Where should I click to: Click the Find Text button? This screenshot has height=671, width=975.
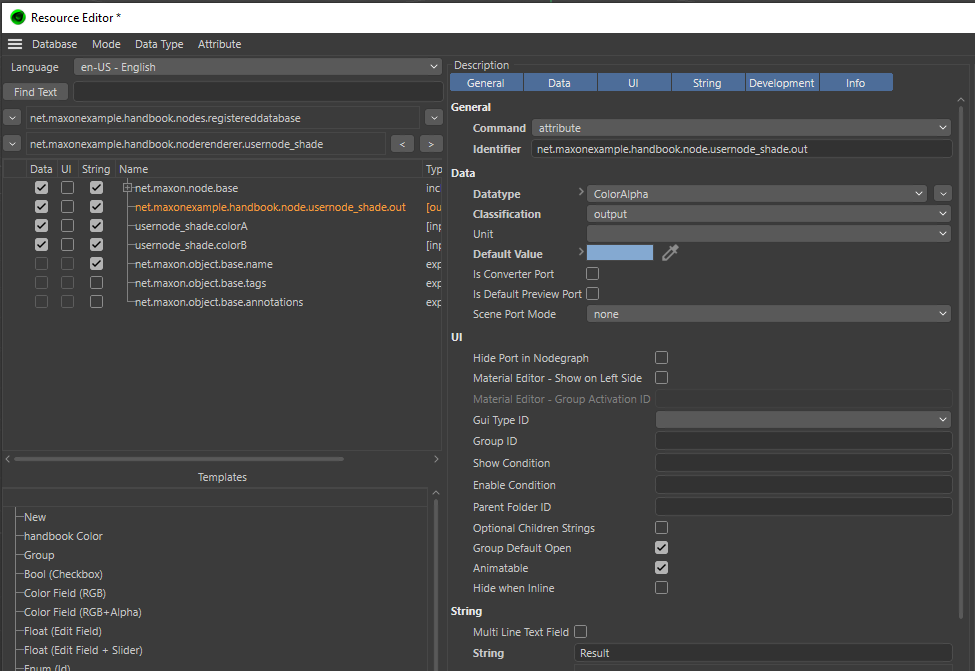pyautogui.click(x=36, y=92)
